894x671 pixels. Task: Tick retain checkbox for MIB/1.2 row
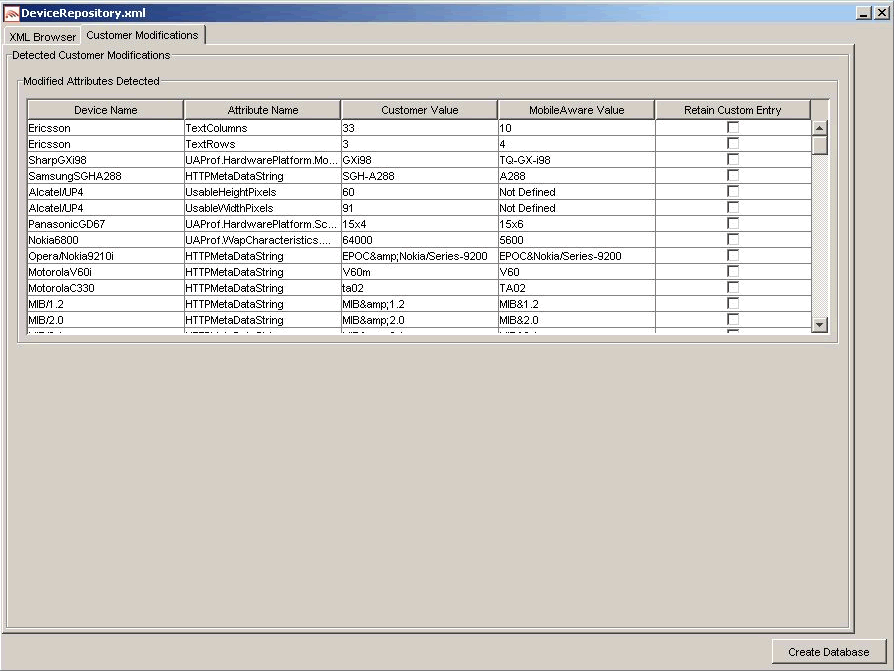point(733,303)
